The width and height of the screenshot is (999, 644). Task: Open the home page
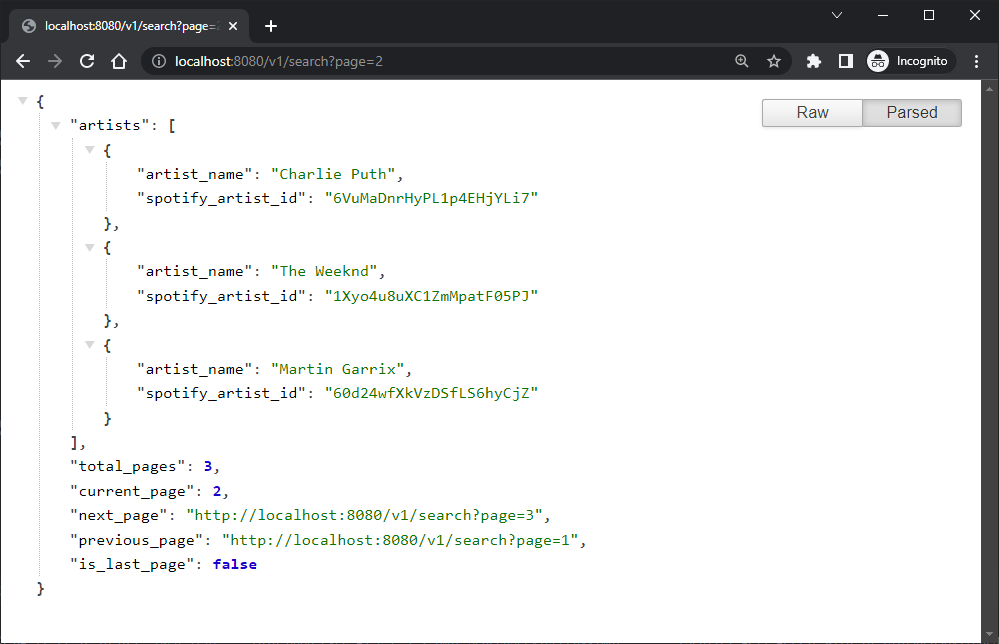(x=117, y=60)
